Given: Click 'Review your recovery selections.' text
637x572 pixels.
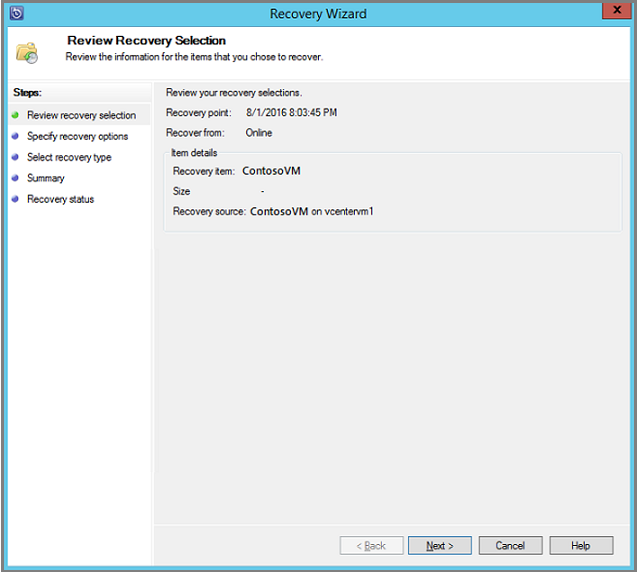Looking at the screenshot, I should pyautogui.click(x=234, y=93).
